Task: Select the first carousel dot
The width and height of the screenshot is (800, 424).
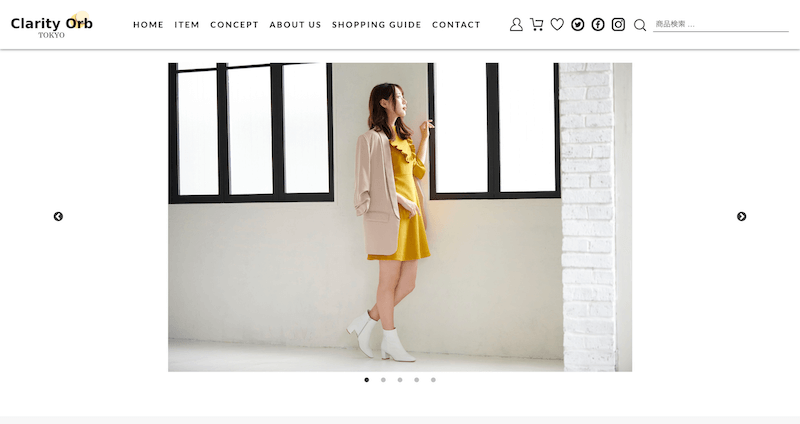Action: pos(367,380)
